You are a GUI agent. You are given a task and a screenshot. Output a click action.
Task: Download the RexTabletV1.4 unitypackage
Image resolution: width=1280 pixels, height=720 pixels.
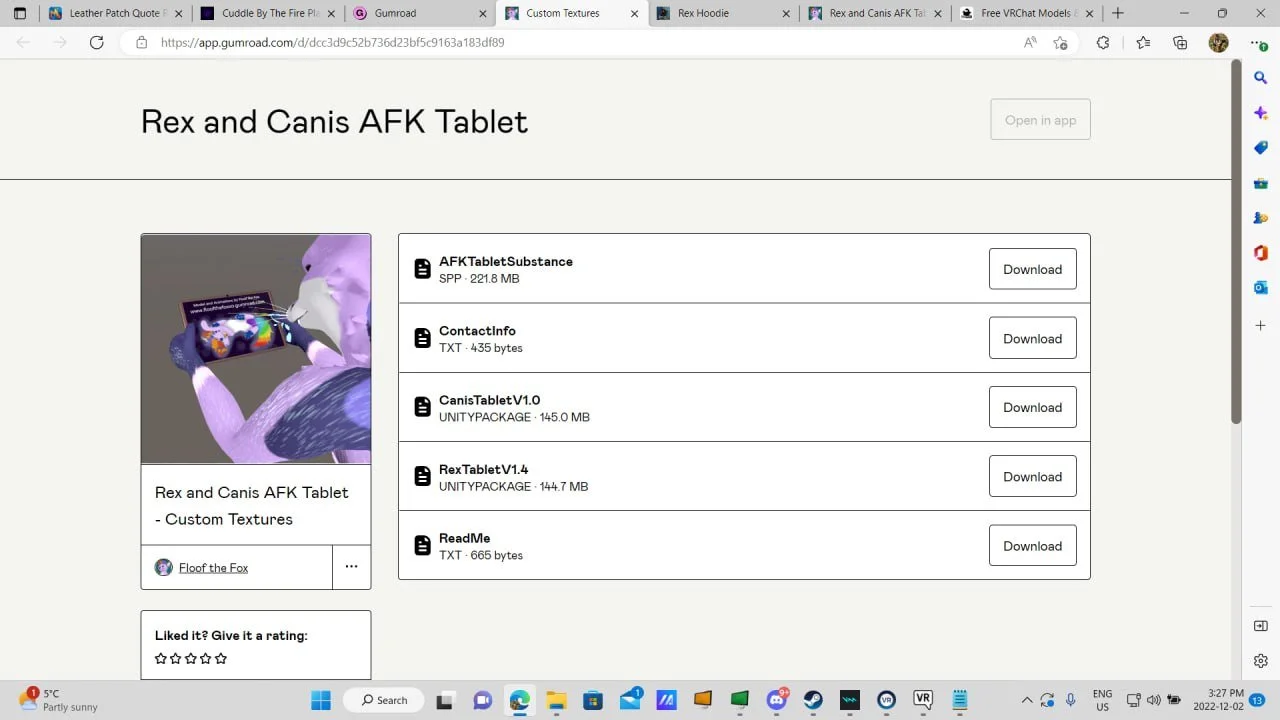(1032, 476)
